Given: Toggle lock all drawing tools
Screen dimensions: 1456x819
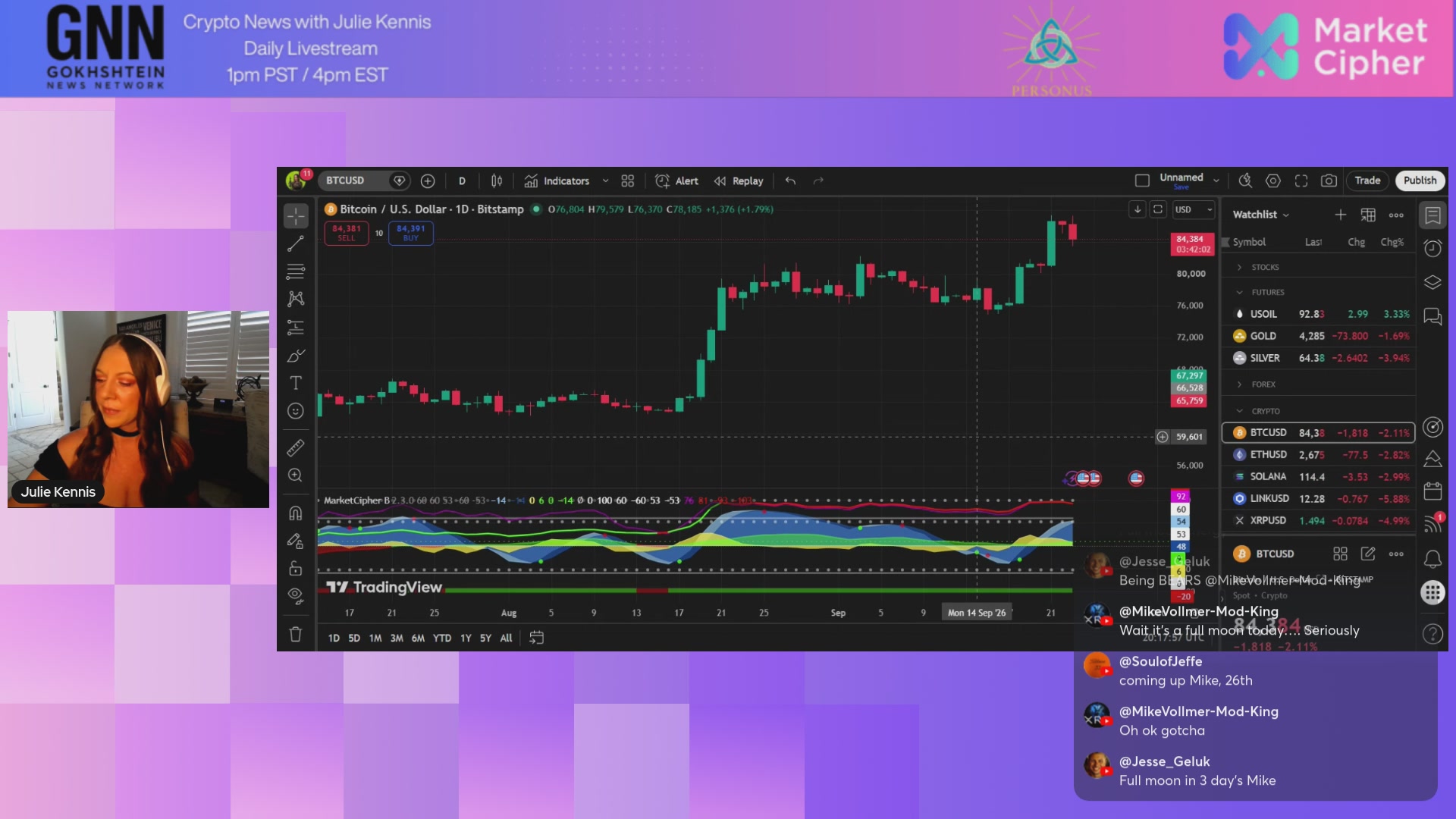Looking at the screenshot, I should click(x=296, y=568).
